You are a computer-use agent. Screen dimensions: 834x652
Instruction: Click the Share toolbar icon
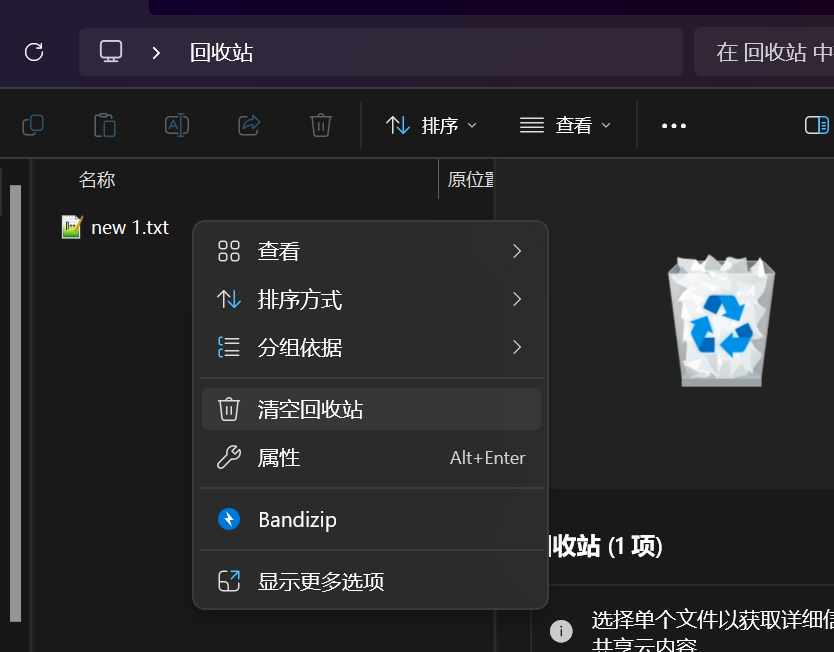(249, 126)
